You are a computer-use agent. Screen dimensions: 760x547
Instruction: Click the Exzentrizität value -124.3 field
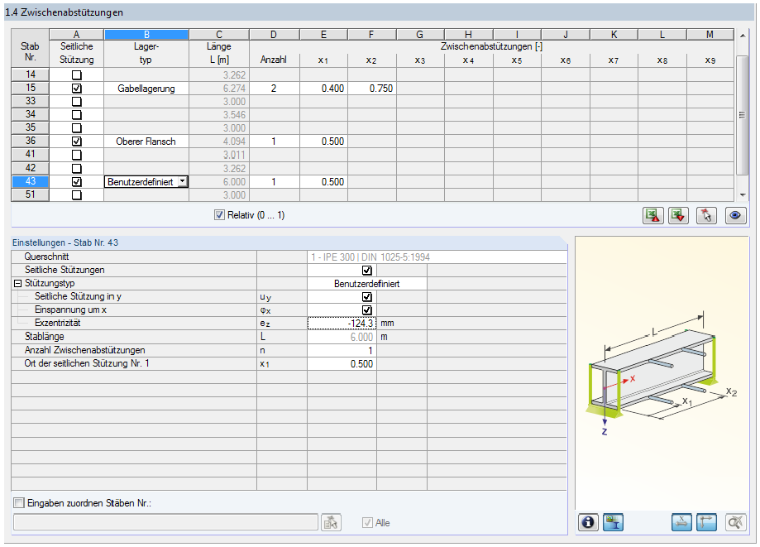[x=342, y=323]
